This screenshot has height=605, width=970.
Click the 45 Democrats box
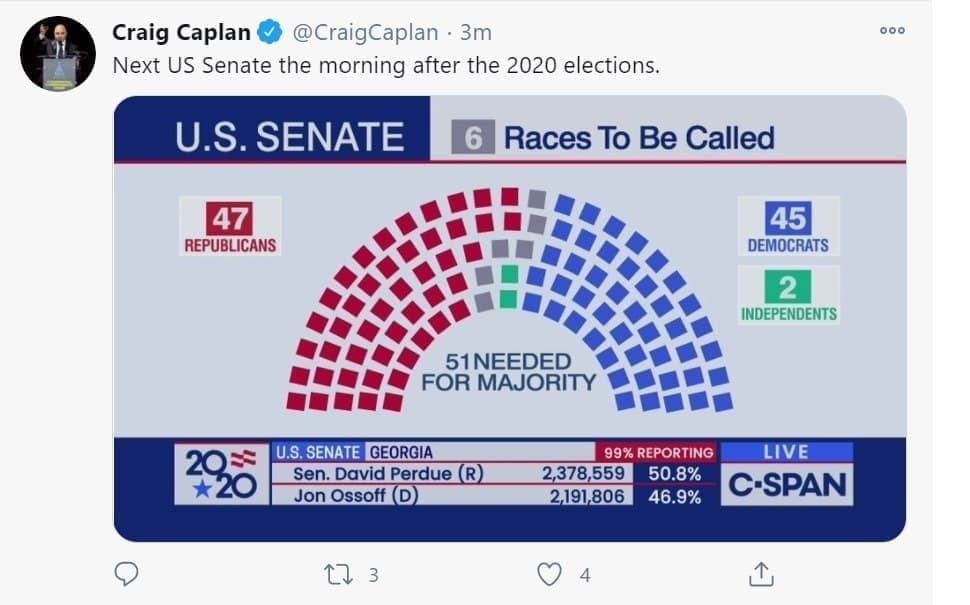pos(788,226)
